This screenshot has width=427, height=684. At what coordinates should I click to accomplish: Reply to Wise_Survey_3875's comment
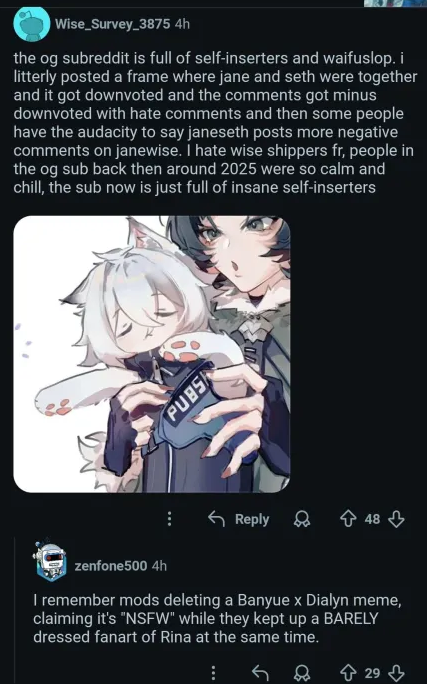239,519
